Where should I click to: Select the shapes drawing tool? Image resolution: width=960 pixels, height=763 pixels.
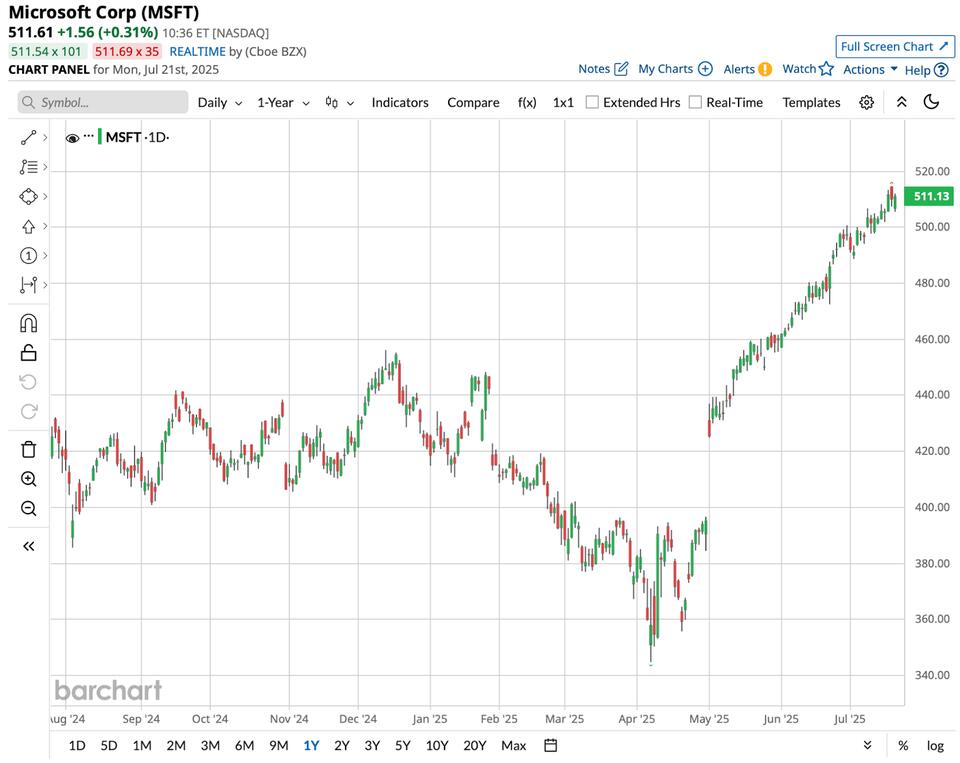point(28,197)
